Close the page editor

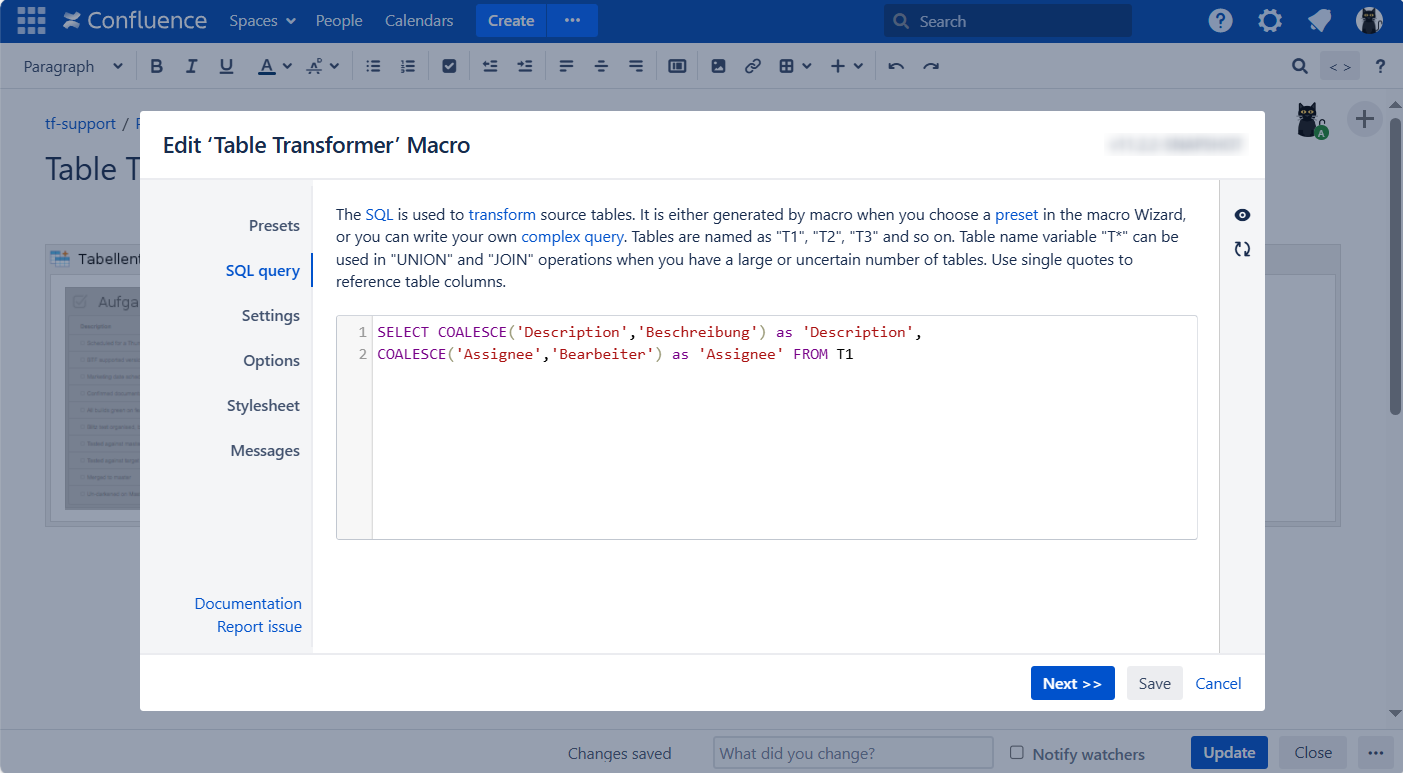click(x=1313, y=752)
